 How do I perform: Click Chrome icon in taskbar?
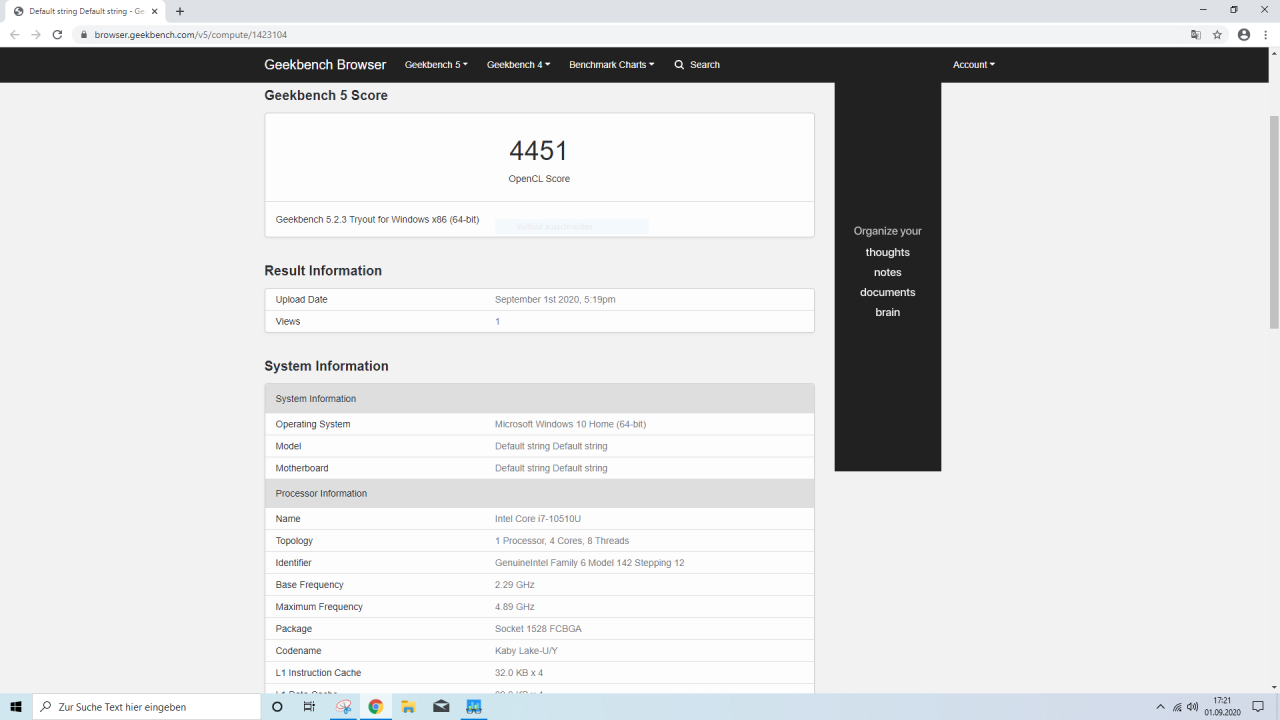(x=375, y=706)
